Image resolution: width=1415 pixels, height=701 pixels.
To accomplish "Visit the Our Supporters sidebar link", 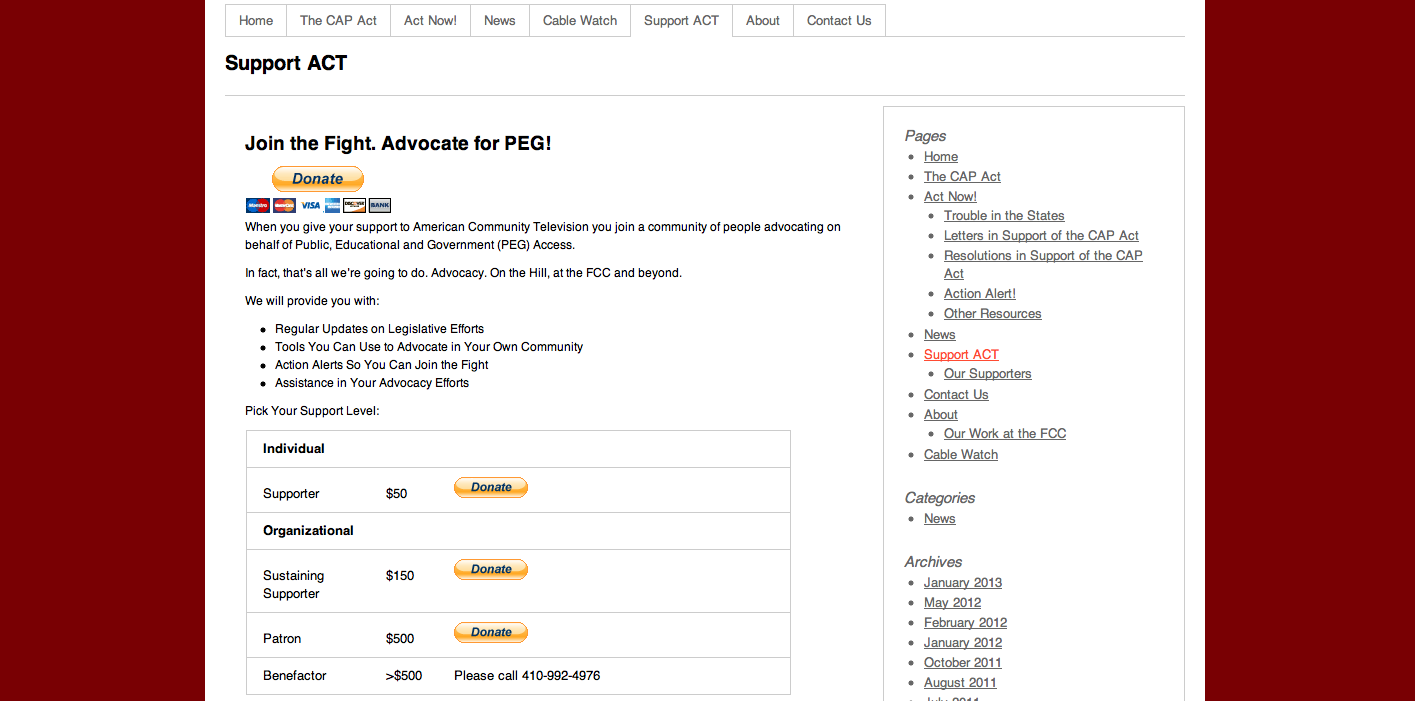I will 987,374.
